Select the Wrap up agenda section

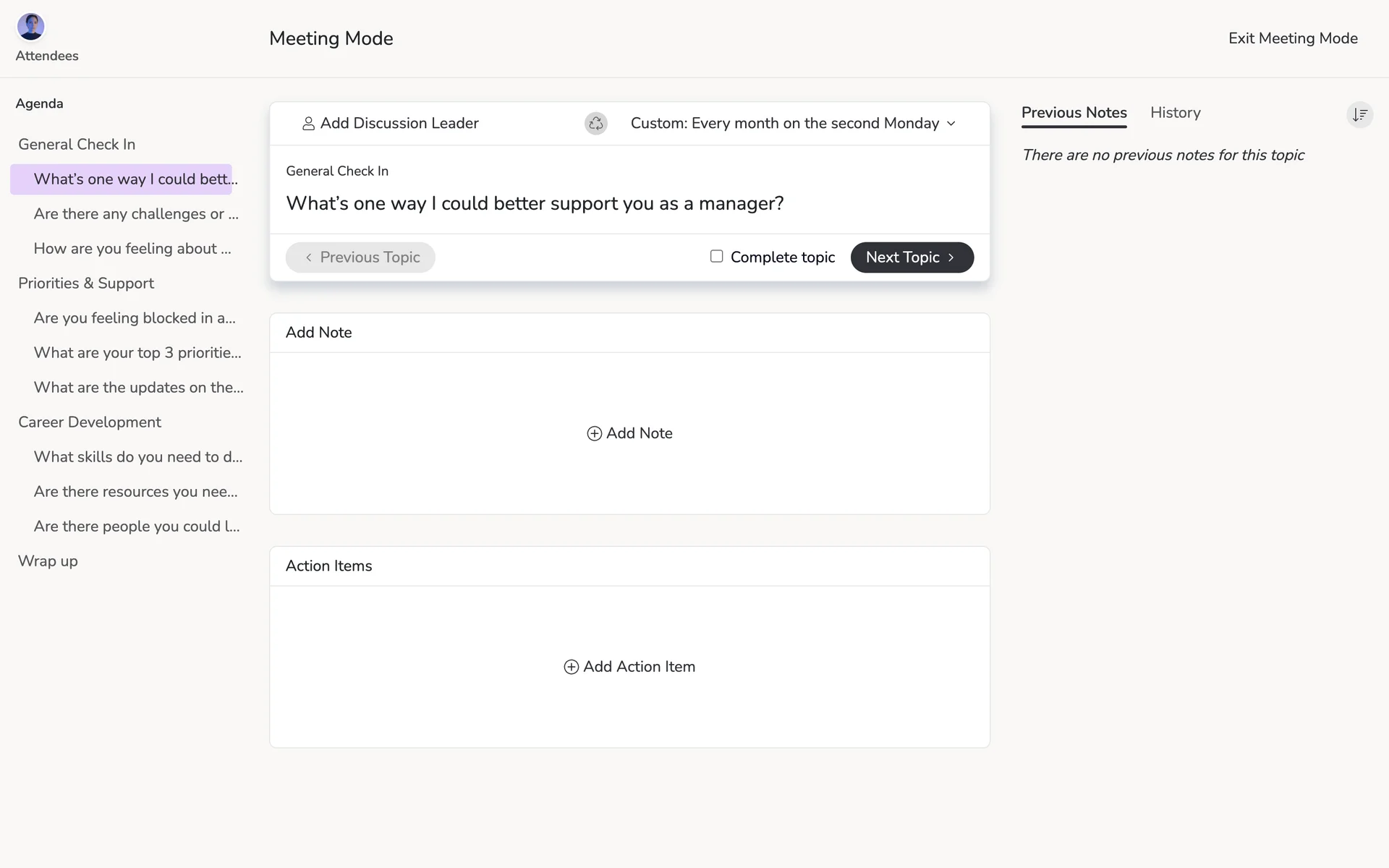(48, 561)
